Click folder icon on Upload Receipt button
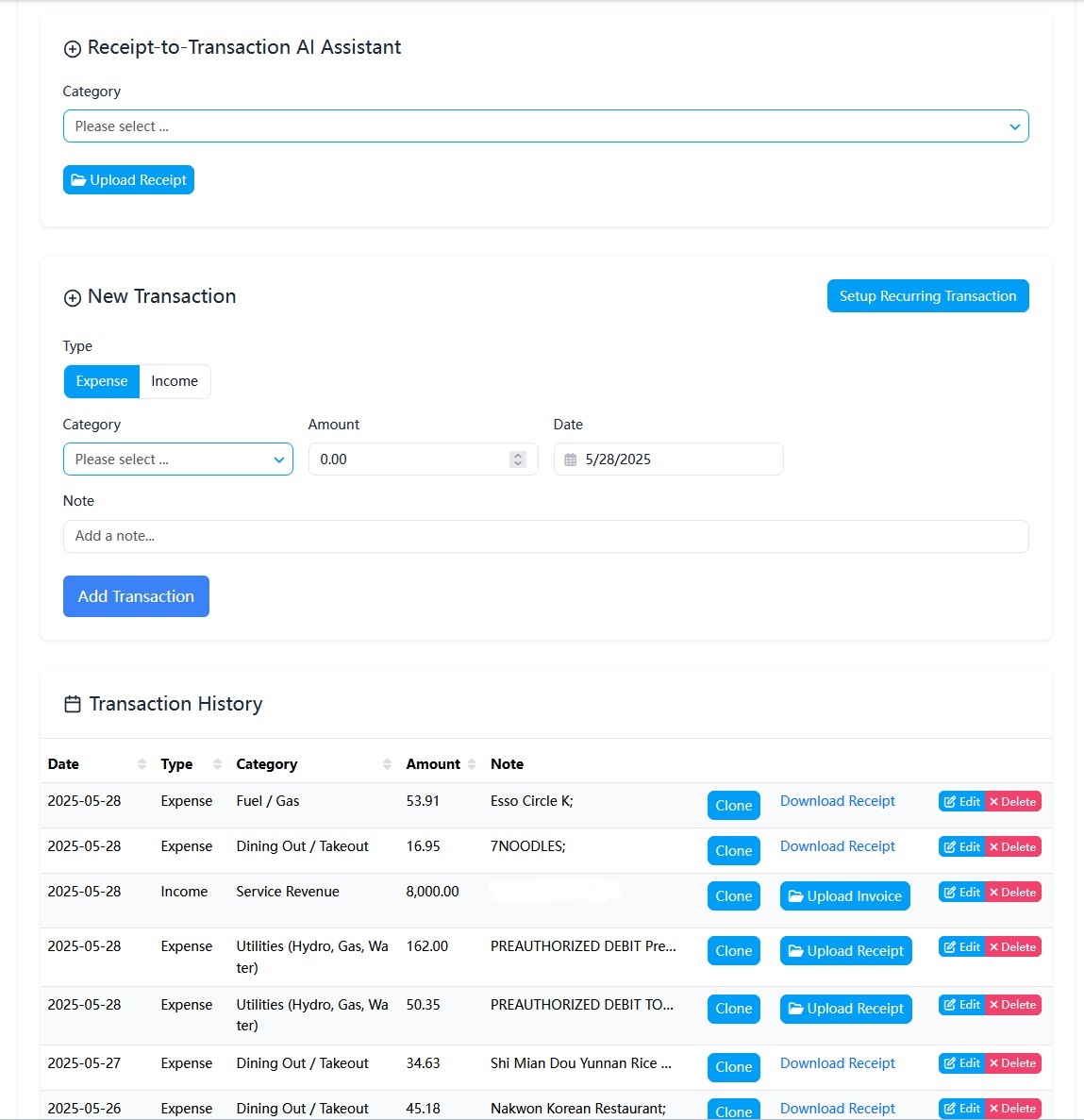The image size is (1084, 1120). pos(80,179)
